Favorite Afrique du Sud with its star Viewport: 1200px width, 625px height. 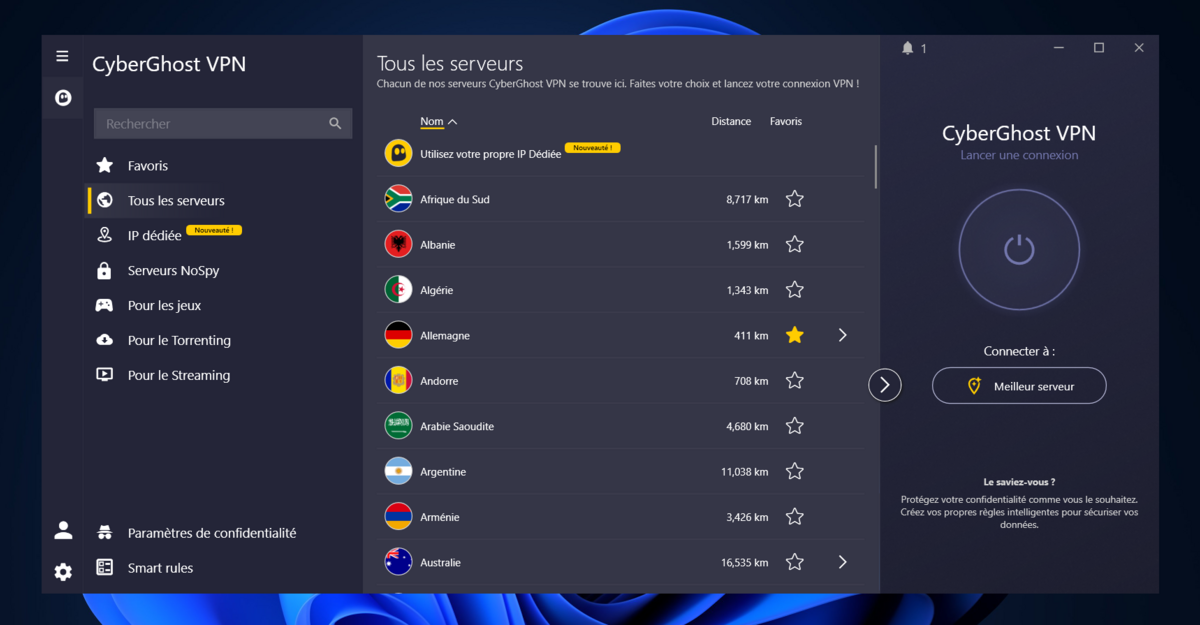pyautogui.click(x=795, y=199)
